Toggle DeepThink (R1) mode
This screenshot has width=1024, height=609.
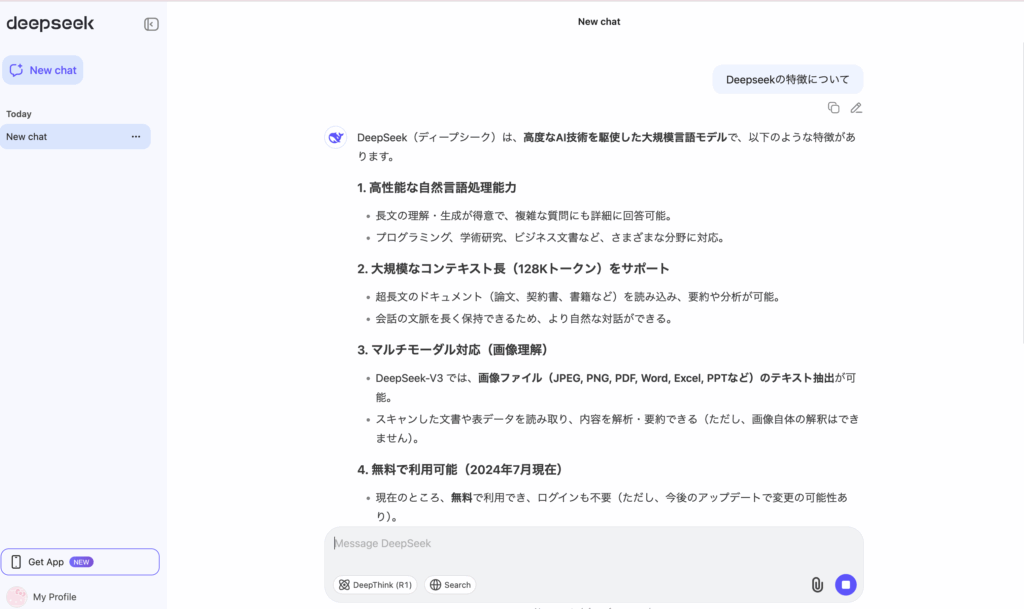[x=375, y=585]
